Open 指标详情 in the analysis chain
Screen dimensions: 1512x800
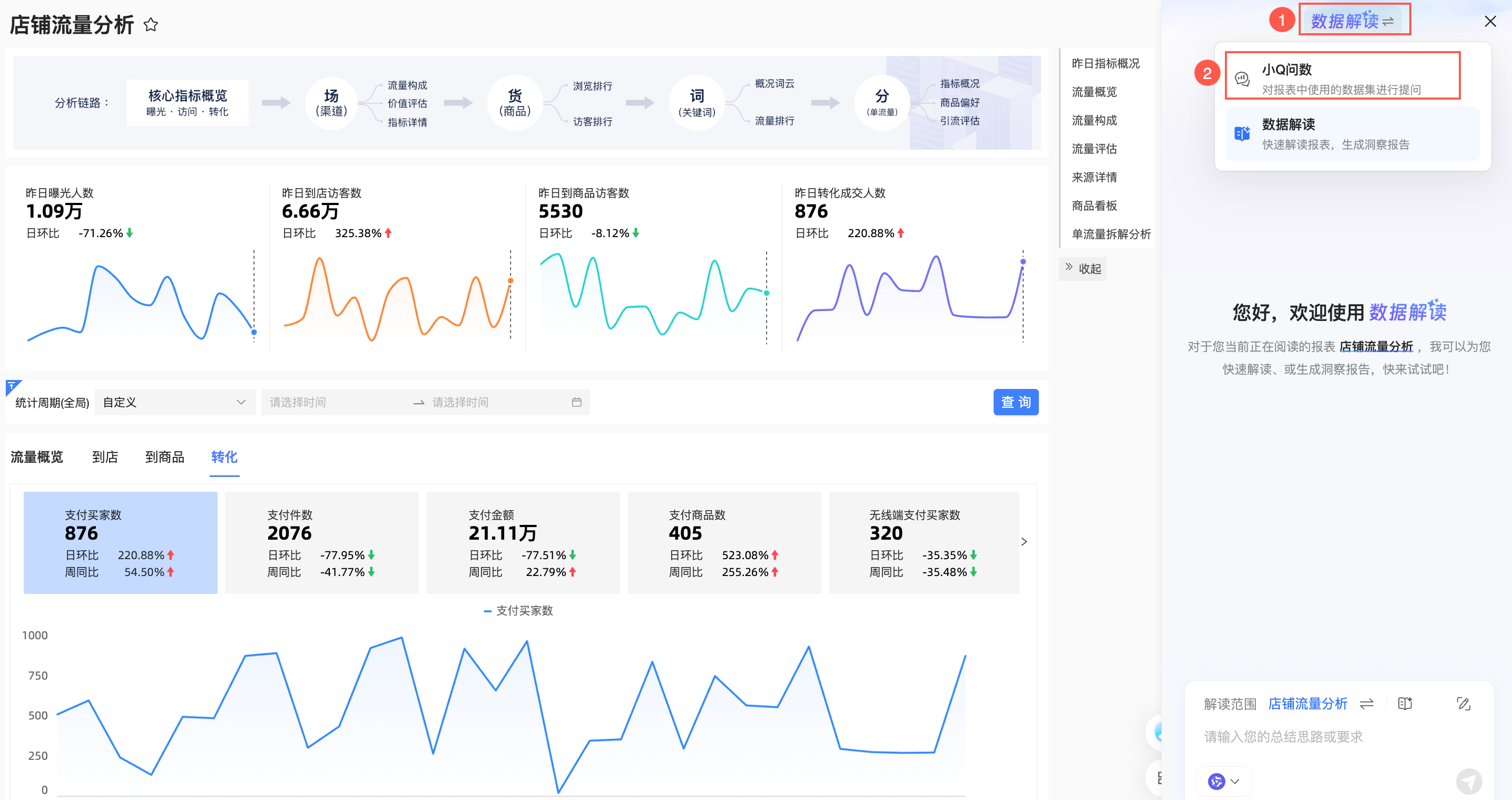point(407,122)
